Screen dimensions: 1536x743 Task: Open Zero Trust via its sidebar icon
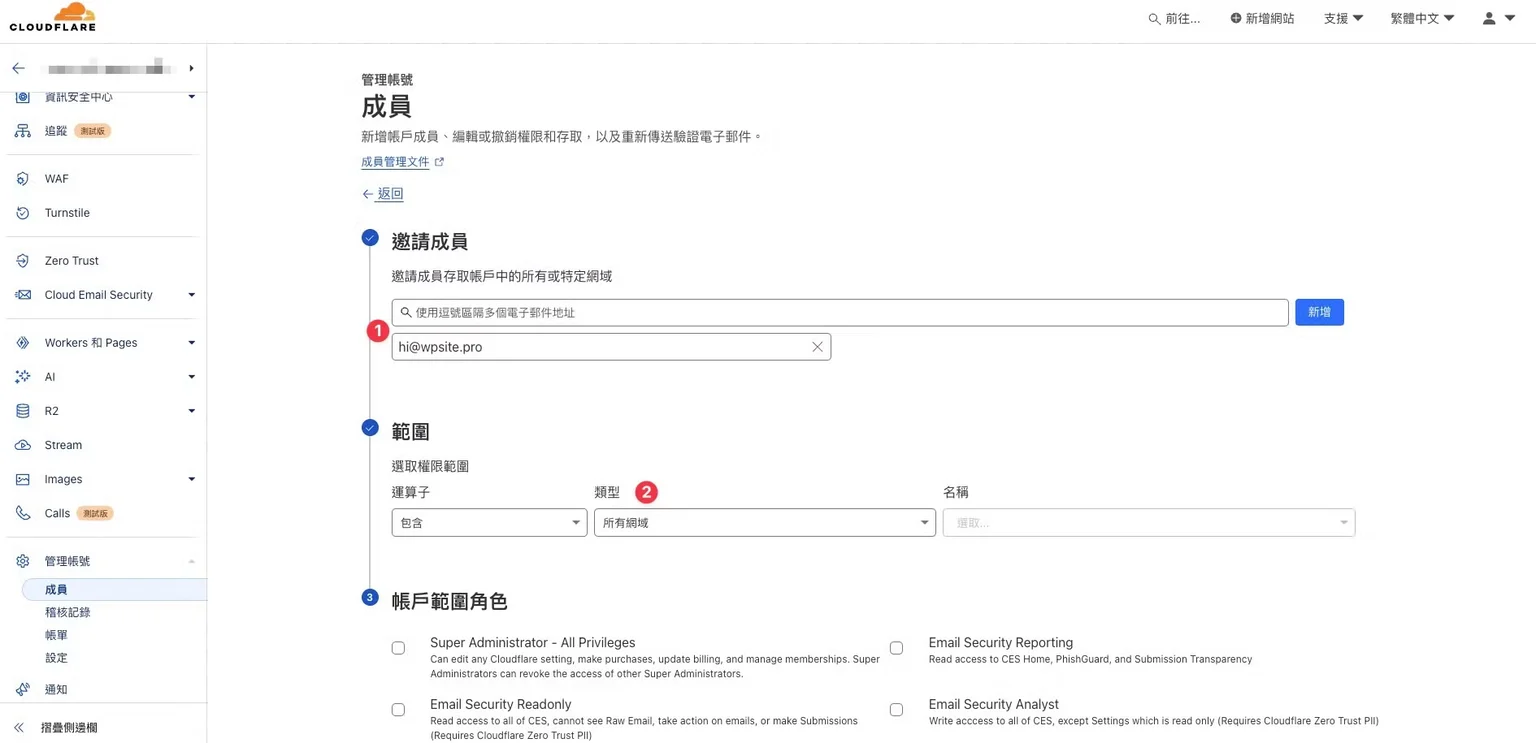tap(22, 261)
